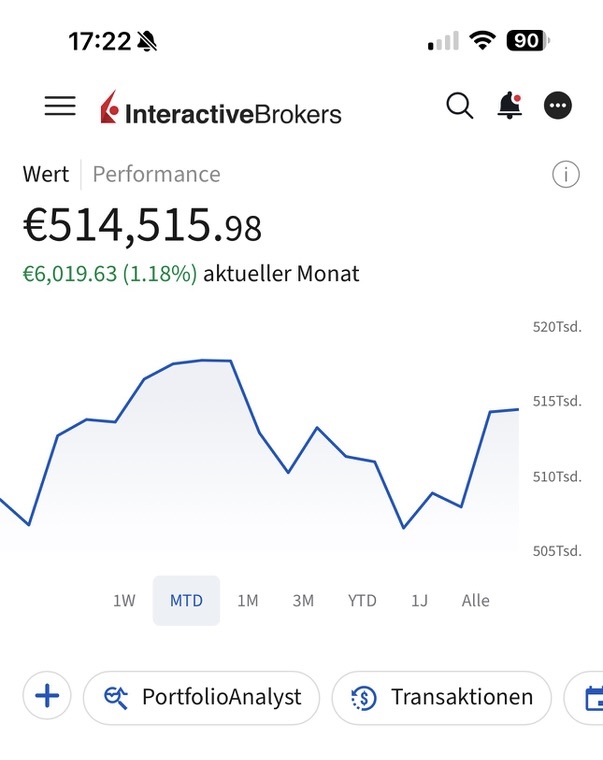Image resolution: width=603 pixels, height=760 pixels.
Task: Open notifications bell
Action: click(x=509, y=106)
